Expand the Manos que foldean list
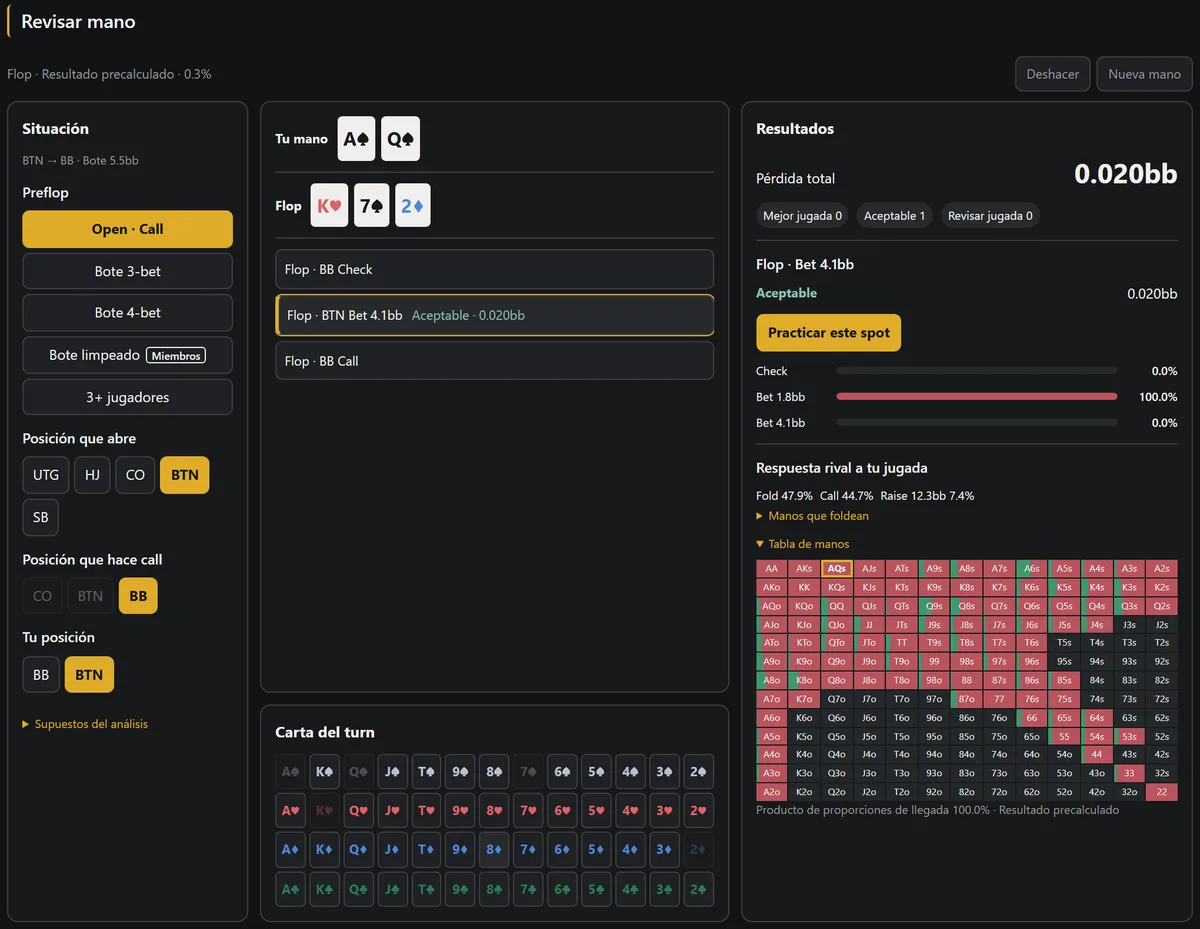This screenshot has height=929, width=1200. [813, 516]
